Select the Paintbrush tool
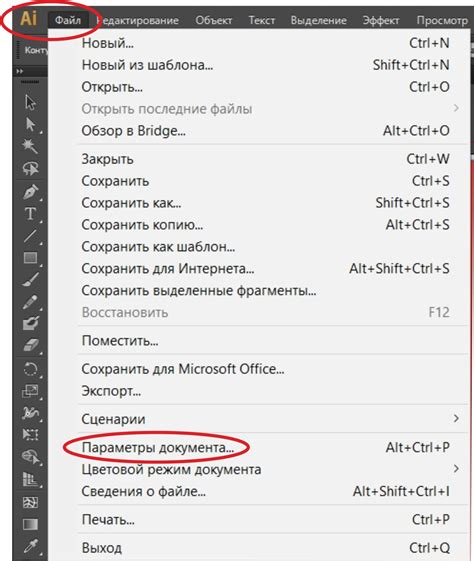 click(31, 280)
